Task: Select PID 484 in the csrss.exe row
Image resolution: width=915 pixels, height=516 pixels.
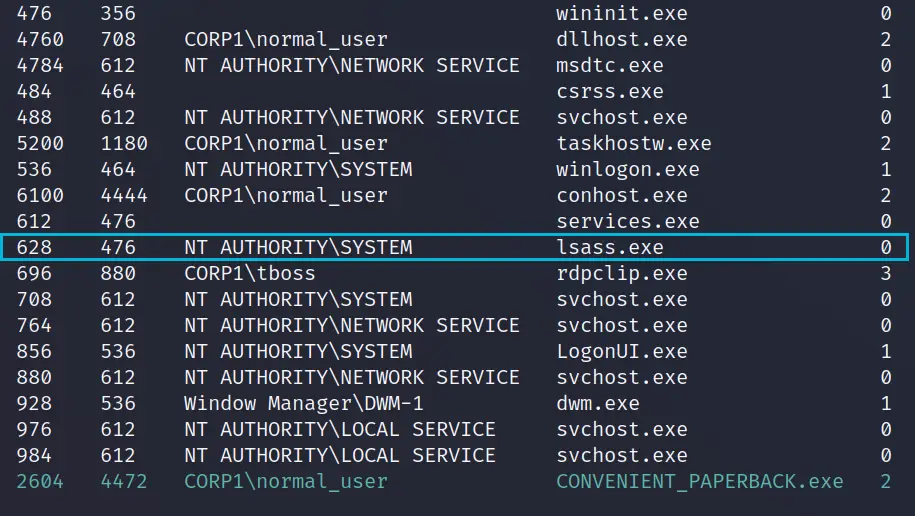Action: pyautogui.click(x=34, y=92)
